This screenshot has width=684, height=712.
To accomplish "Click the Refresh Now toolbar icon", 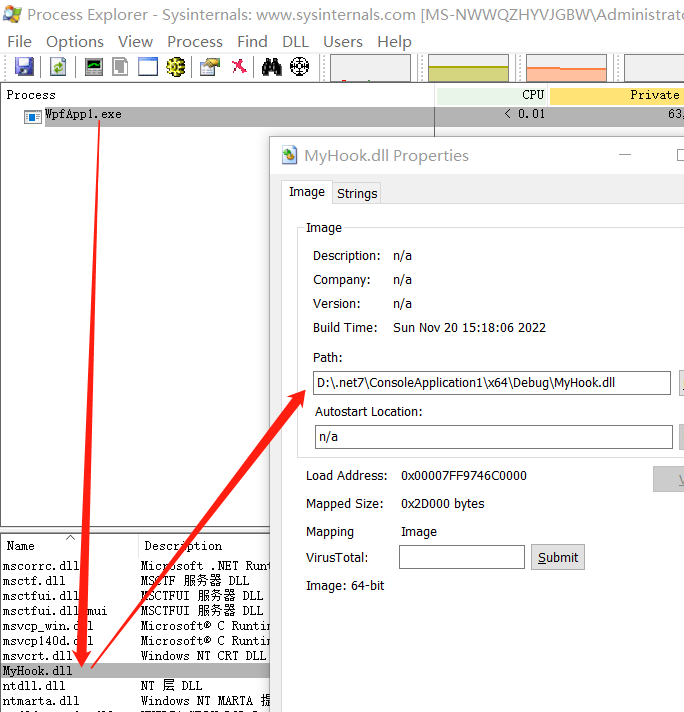I will [58, 67].
